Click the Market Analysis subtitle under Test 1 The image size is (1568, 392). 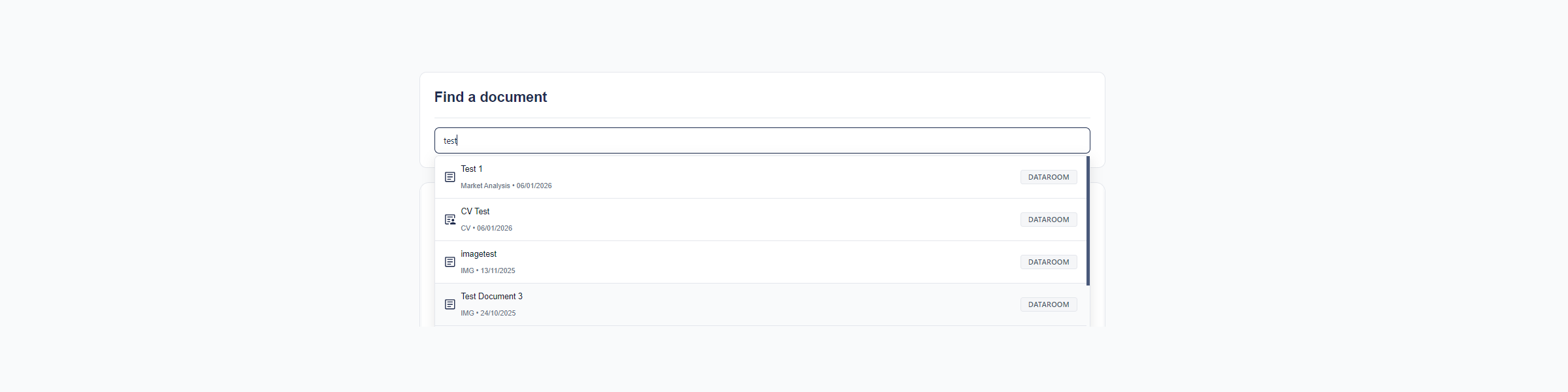pyautogui.click(x=485, y=186)
